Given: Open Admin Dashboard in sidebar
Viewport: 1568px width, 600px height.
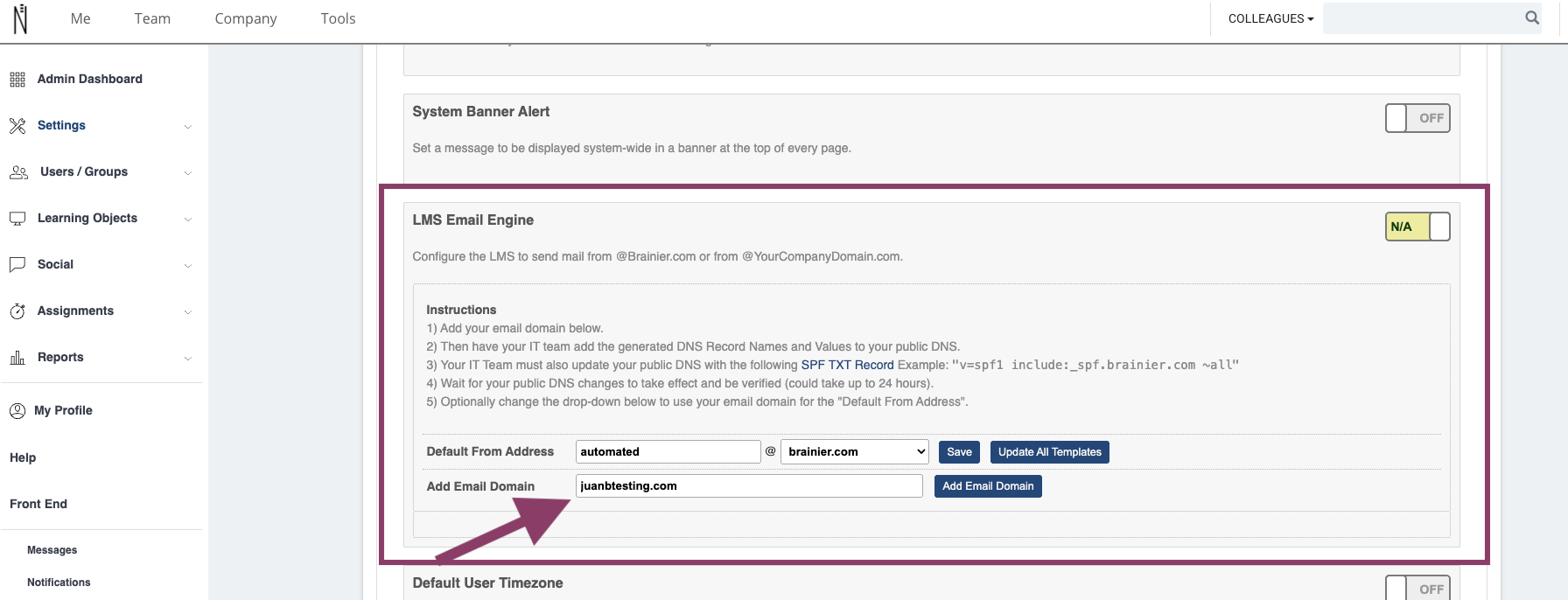Looking at the screenshot, I should (89, 79).
